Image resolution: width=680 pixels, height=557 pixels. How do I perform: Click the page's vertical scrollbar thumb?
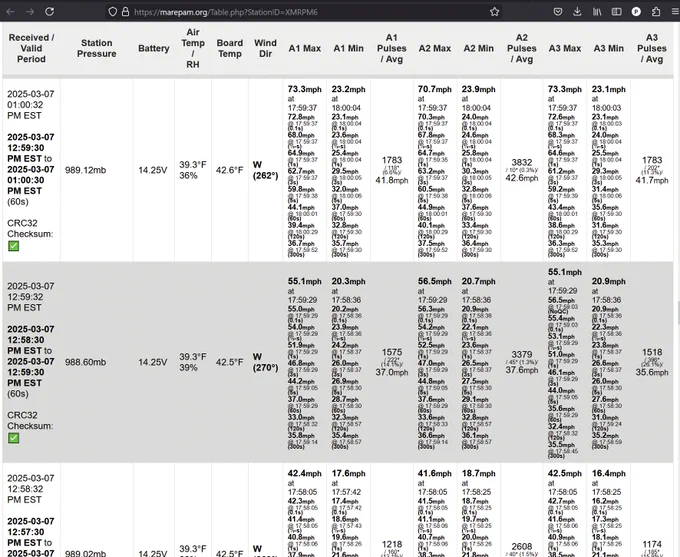[x=678, y=313]
